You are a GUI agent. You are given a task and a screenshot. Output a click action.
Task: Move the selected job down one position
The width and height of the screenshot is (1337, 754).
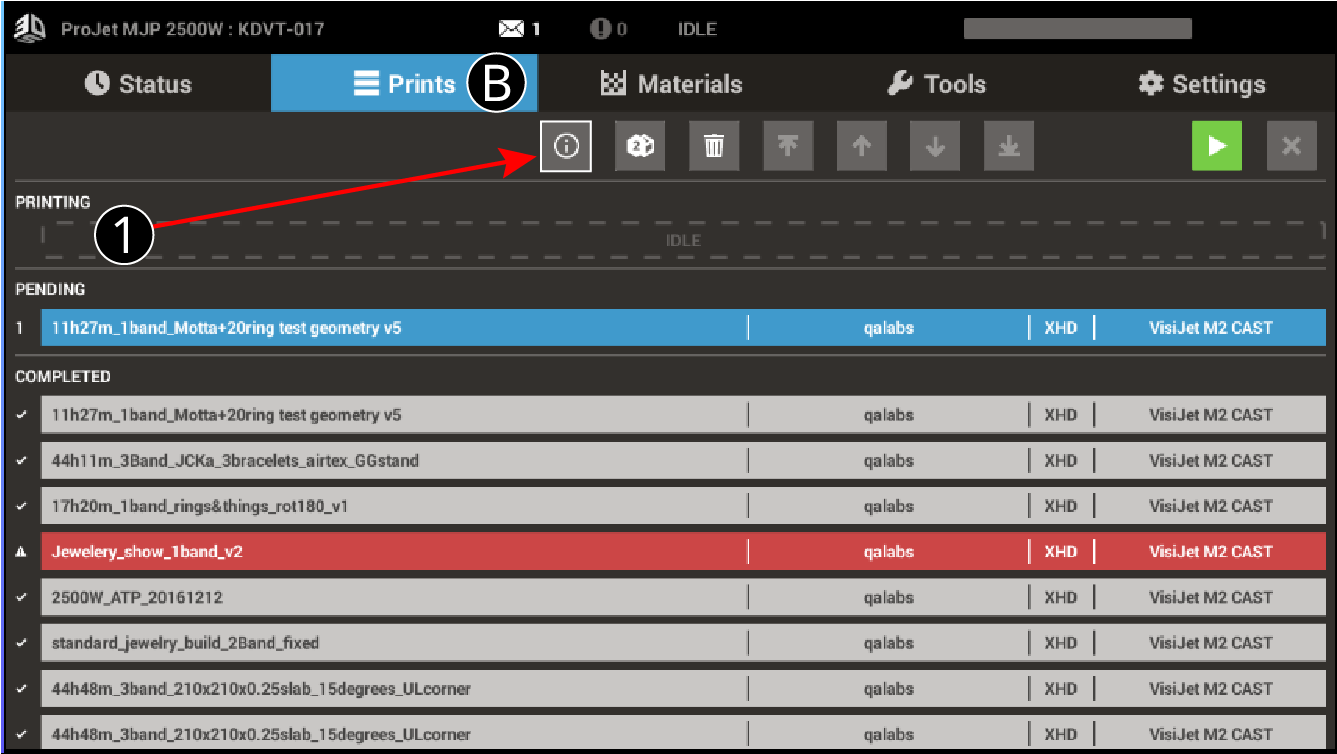tap(935, 145)
